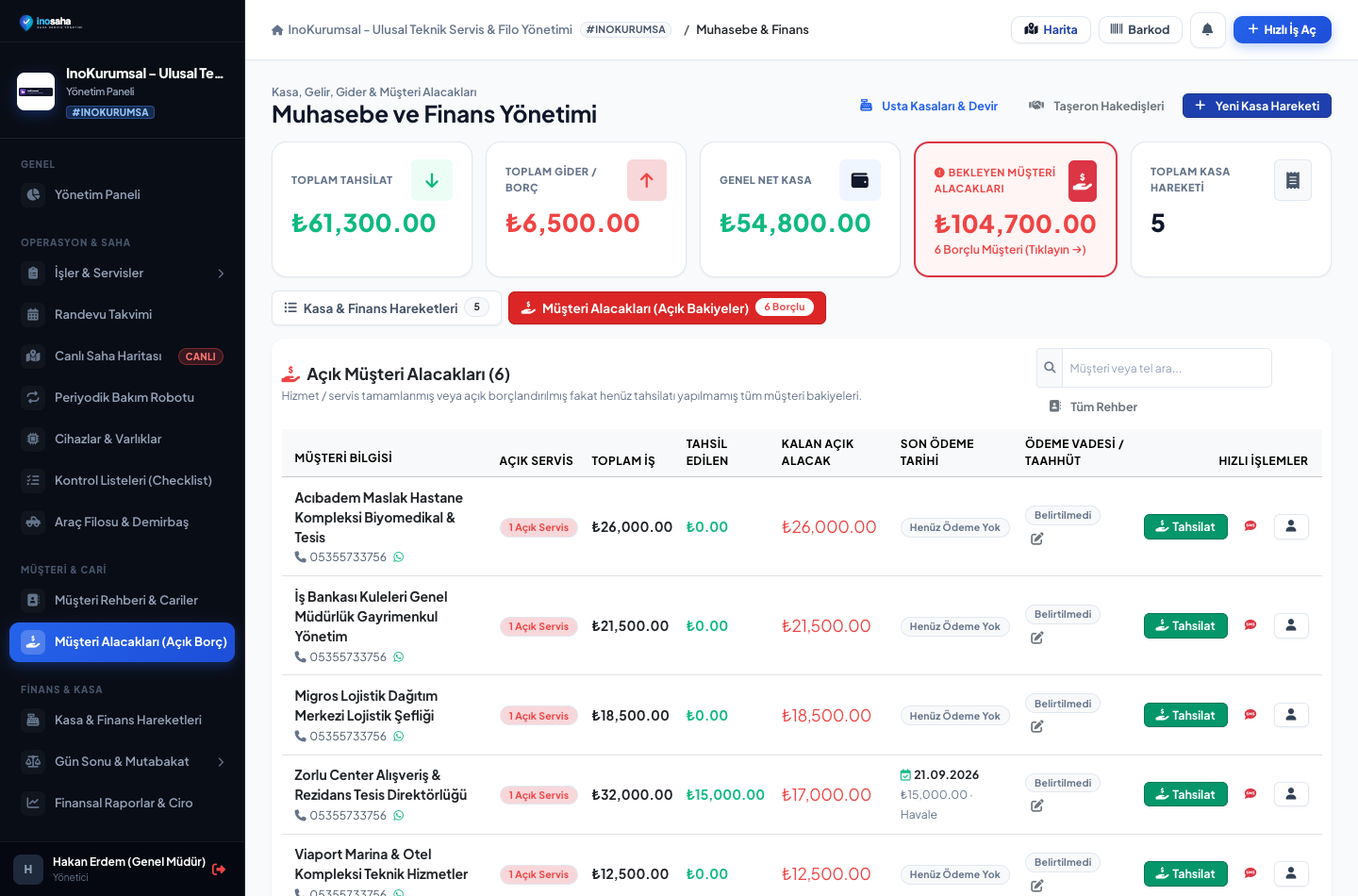Open Usta Kasaları & Devir link

pyautogui.click(x=929, y=106)
